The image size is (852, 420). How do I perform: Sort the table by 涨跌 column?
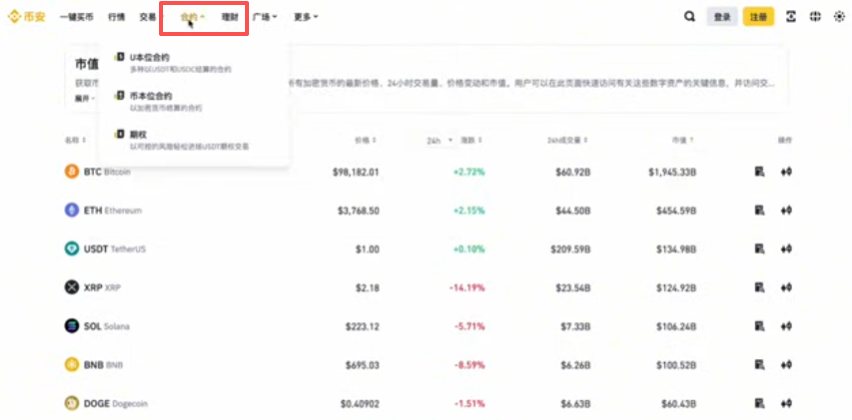pyautogui.click(x=472, y=140)
